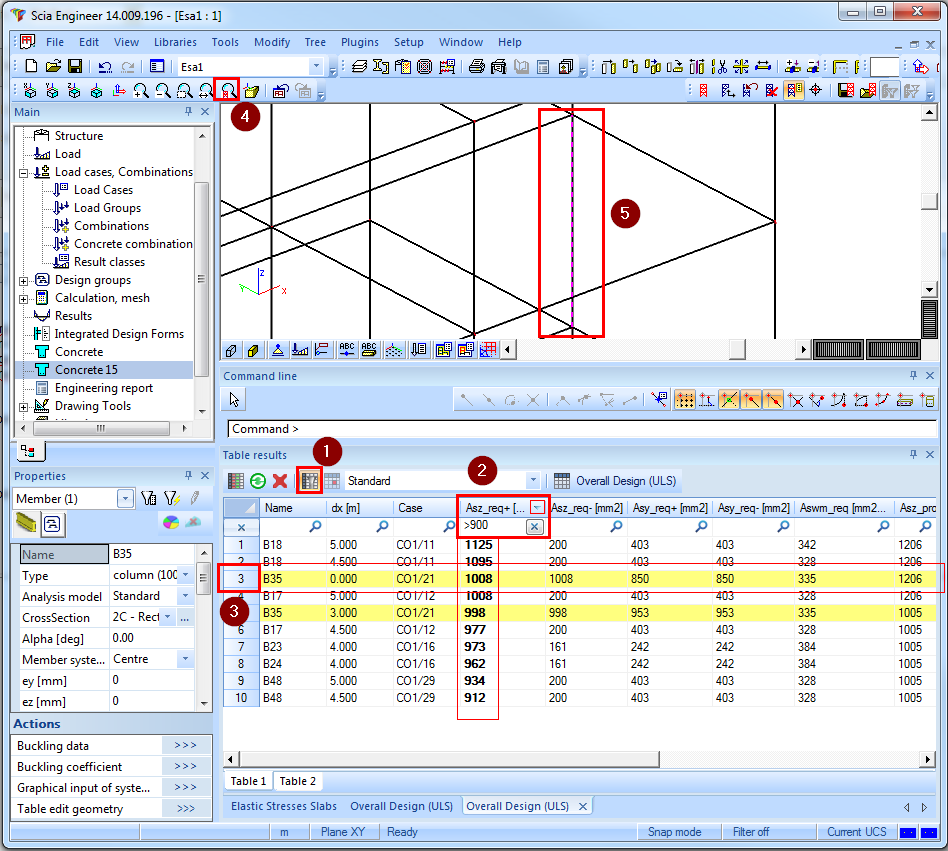The width and height of the screenshot is (948, 851).
Task: Open the Standard table template dropdown
Action: (x=533, y=481)
